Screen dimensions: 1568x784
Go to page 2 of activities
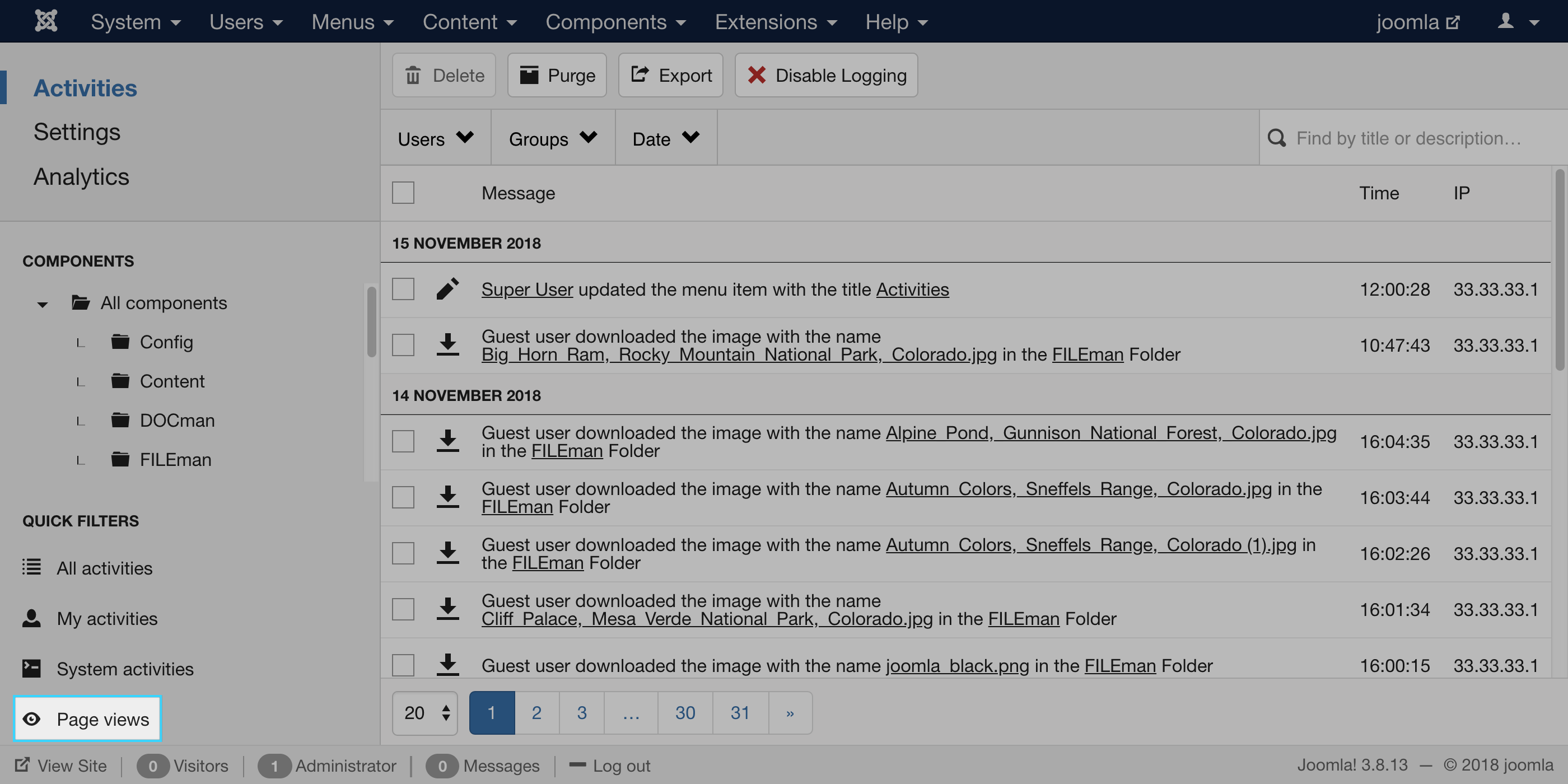[x=536, y=713]
